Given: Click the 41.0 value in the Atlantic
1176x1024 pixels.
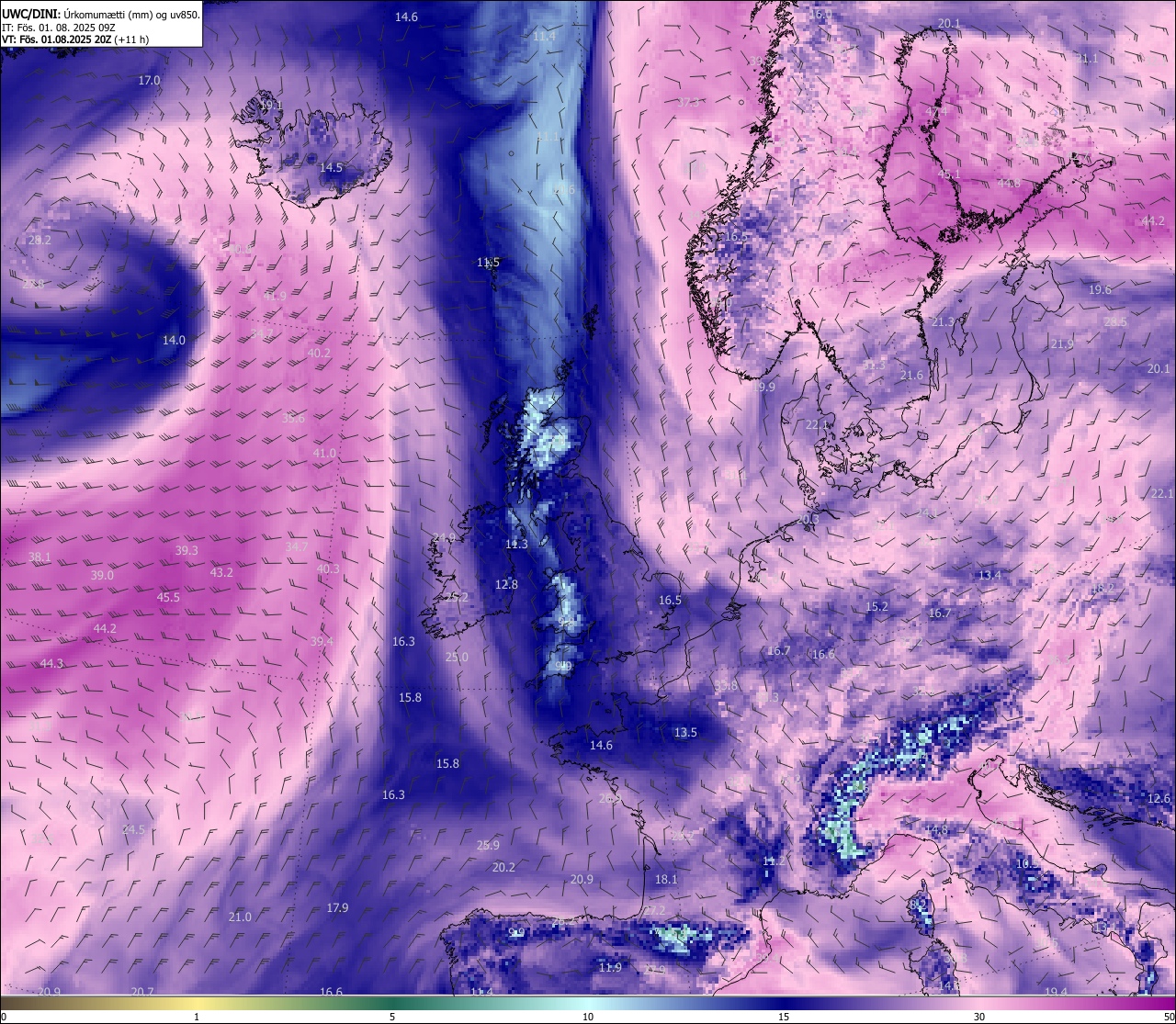Looking at the screenshot, I should (x=324, y=454).
